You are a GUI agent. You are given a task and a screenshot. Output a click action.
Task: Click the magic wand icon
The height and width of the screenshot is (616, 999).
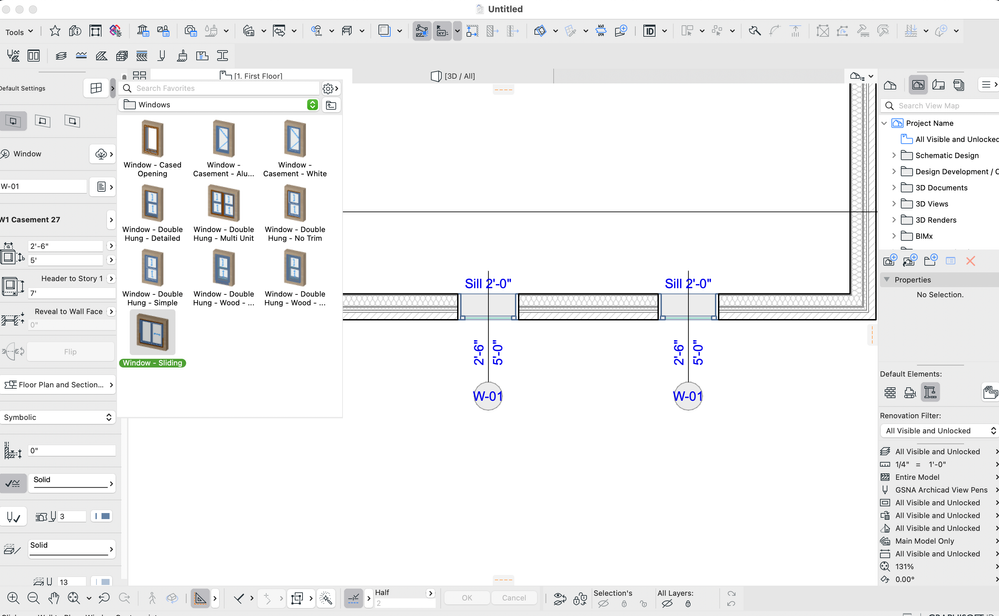pyautogui.click(x=326, y=598)
